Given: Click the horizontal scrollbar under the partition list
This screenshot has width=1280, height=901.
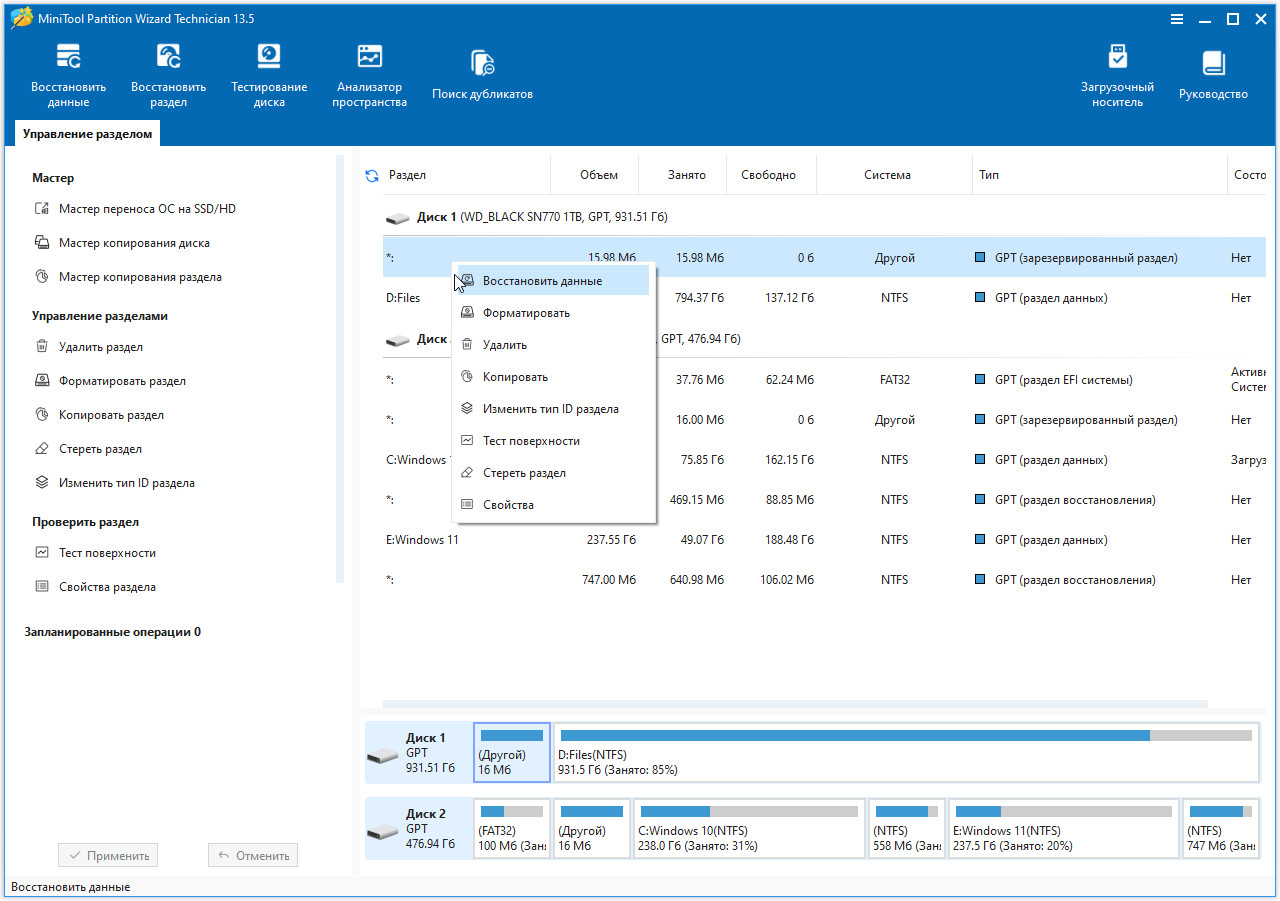Looking at the screenshot, I should pos(795,705).
